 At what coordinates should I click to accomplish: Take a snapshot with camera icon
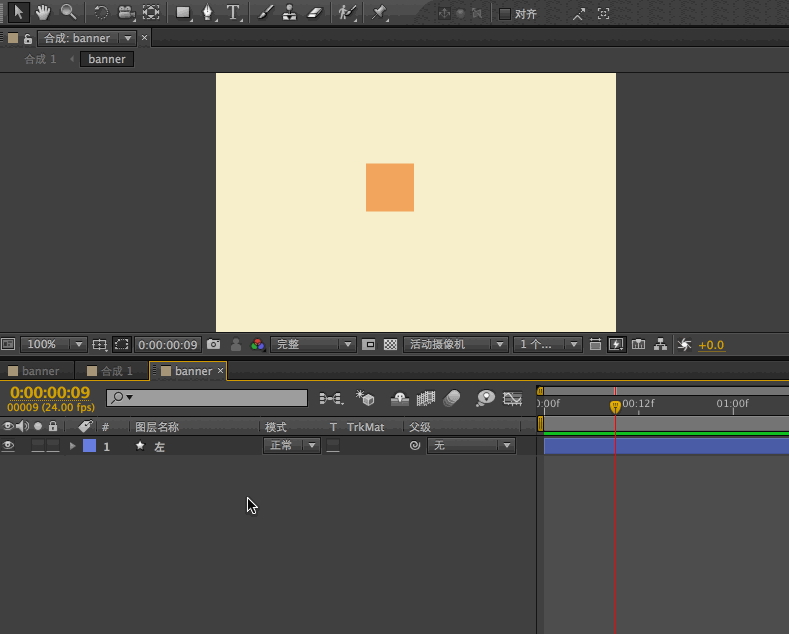coord(214,344)
